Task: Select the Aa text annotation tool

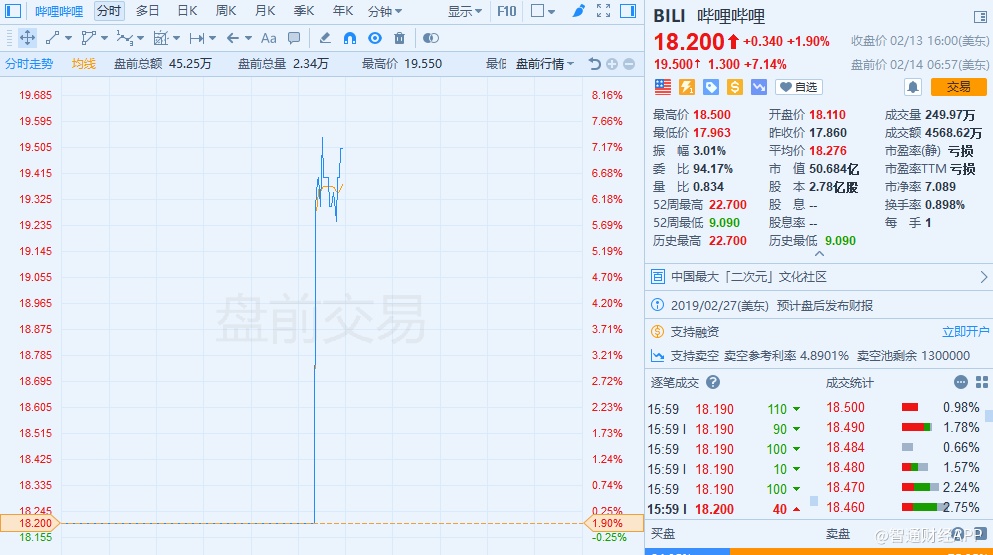Action: point(269,38)
